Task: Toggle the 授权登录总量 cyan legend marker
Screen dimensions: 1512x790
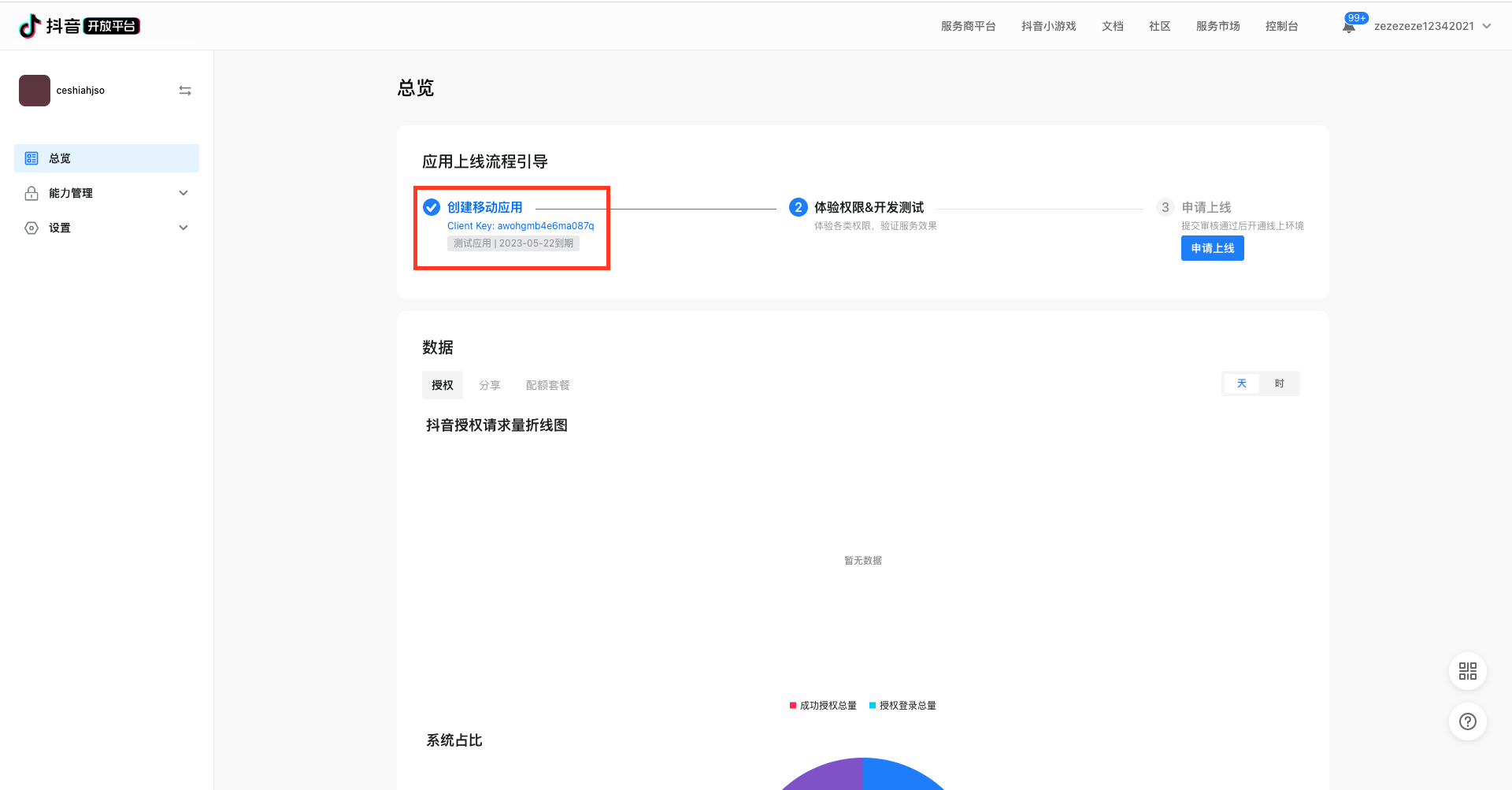Action: (x=873, y=706)
